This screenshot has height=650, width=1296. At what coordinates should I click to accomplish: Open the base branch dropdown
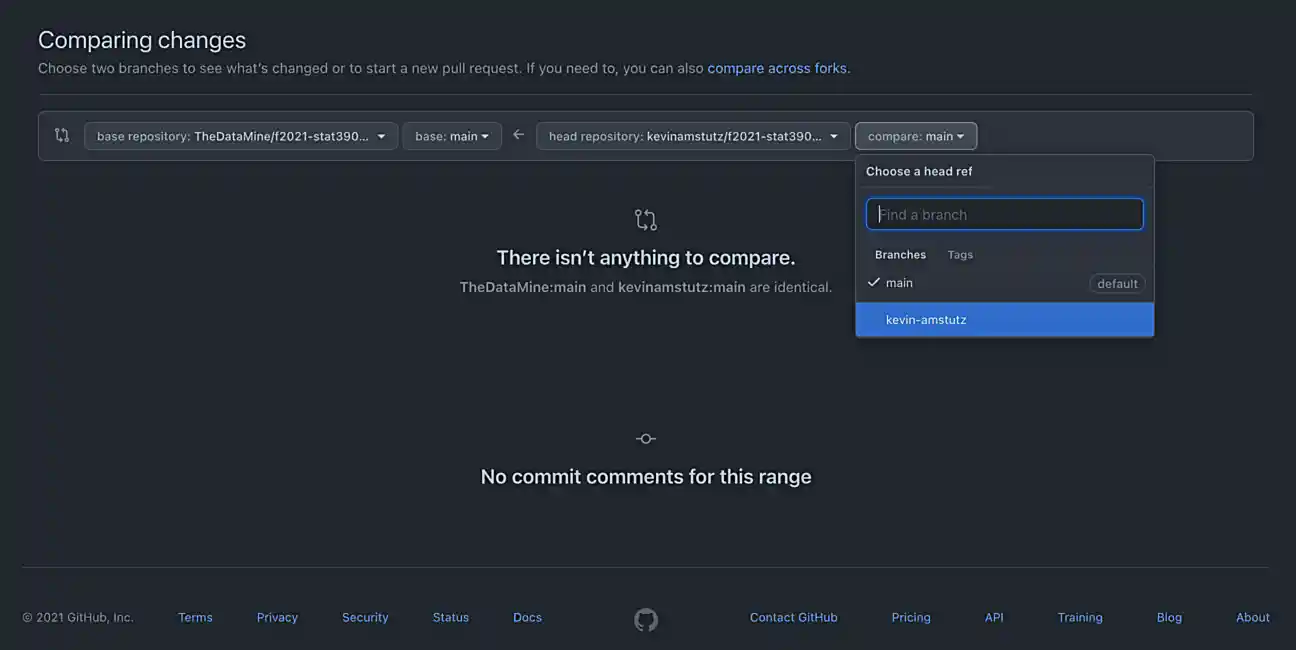(452, 135)
